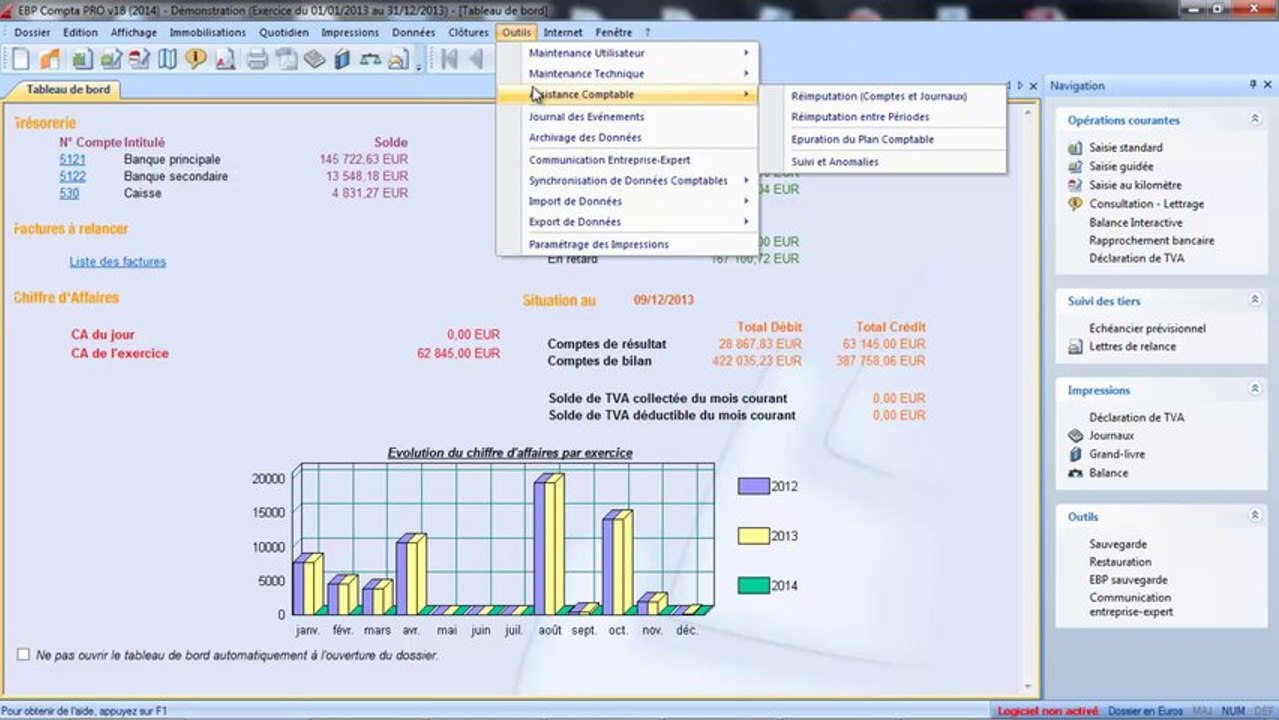Image resolution: width=1279 pixels, height=720 pixels.
Task: Open the toolbar overflow options arrow
Action: [x=419, y=66]
